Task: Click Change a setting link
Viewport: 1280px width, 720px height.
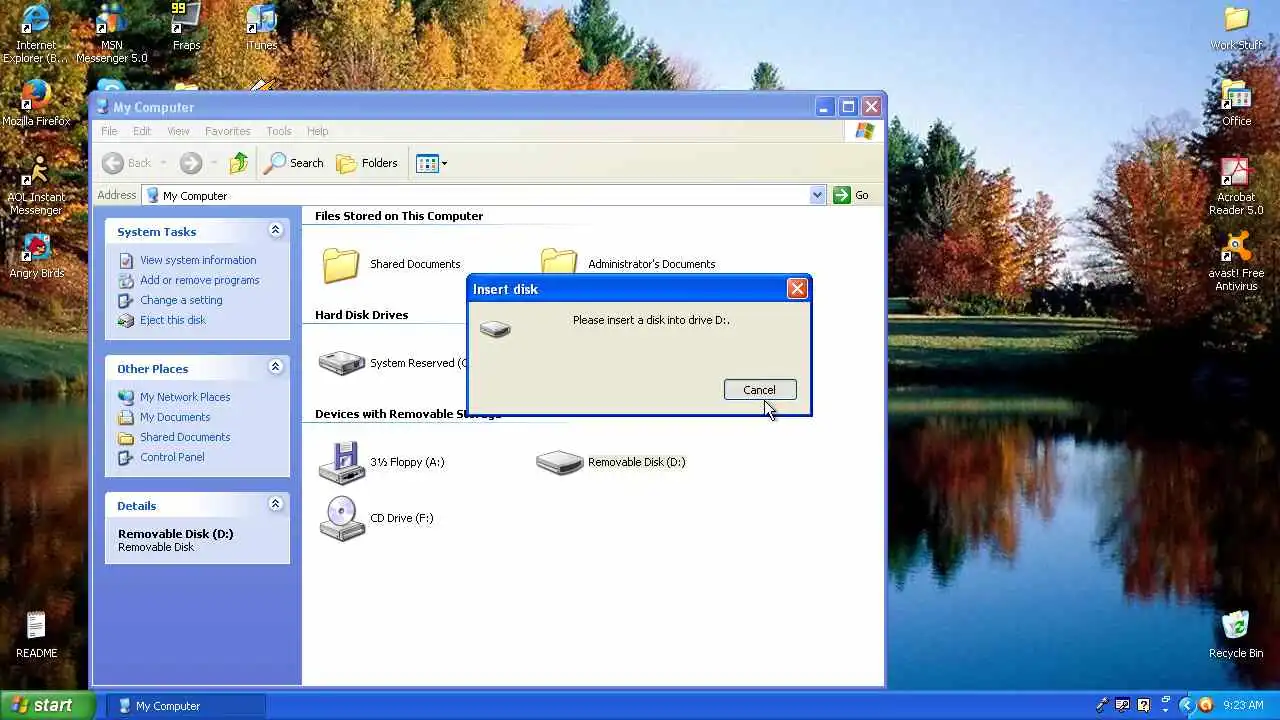Action: [x=181, y=300]
